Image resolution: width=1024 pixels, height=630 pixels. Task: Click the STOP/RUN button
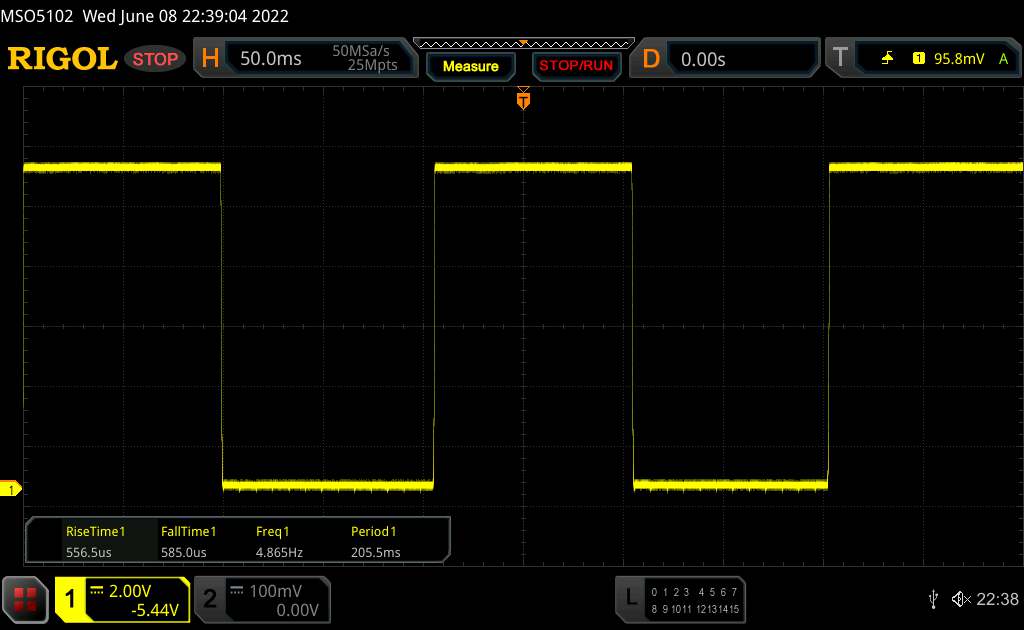click(x=576, y=66)
